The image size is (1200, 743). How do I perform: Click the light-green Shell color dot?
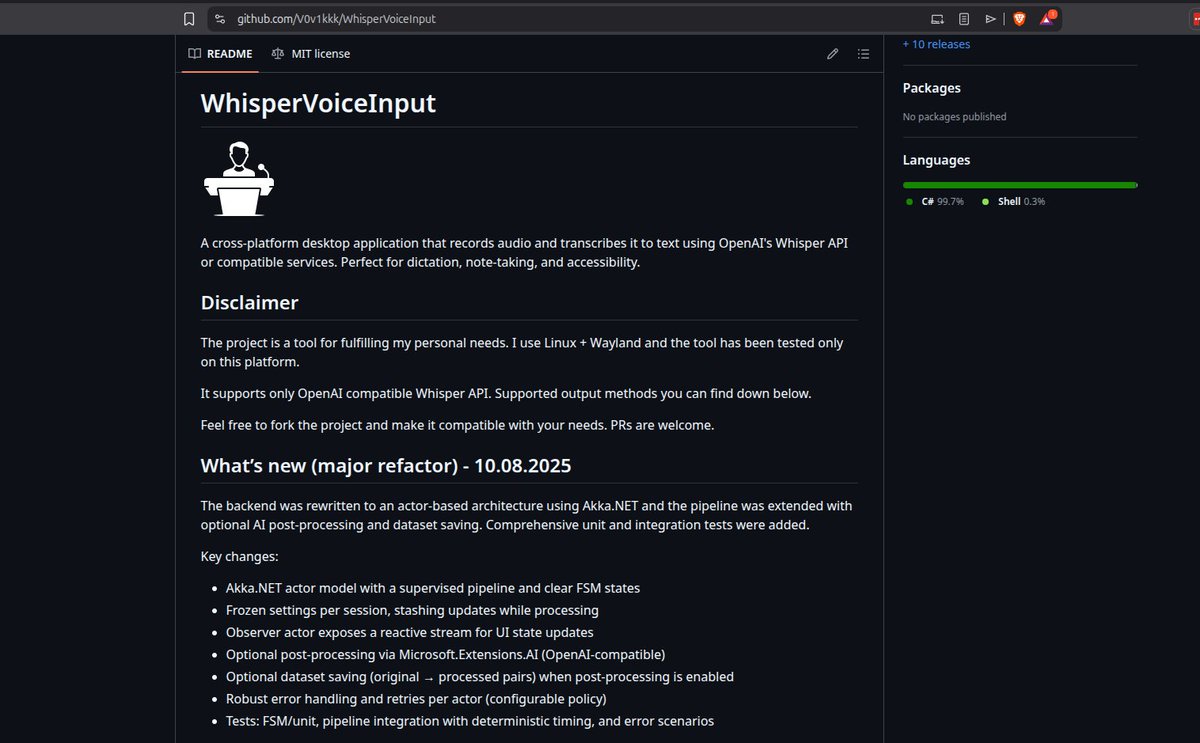pyautogui.click(x=986, y=202)
